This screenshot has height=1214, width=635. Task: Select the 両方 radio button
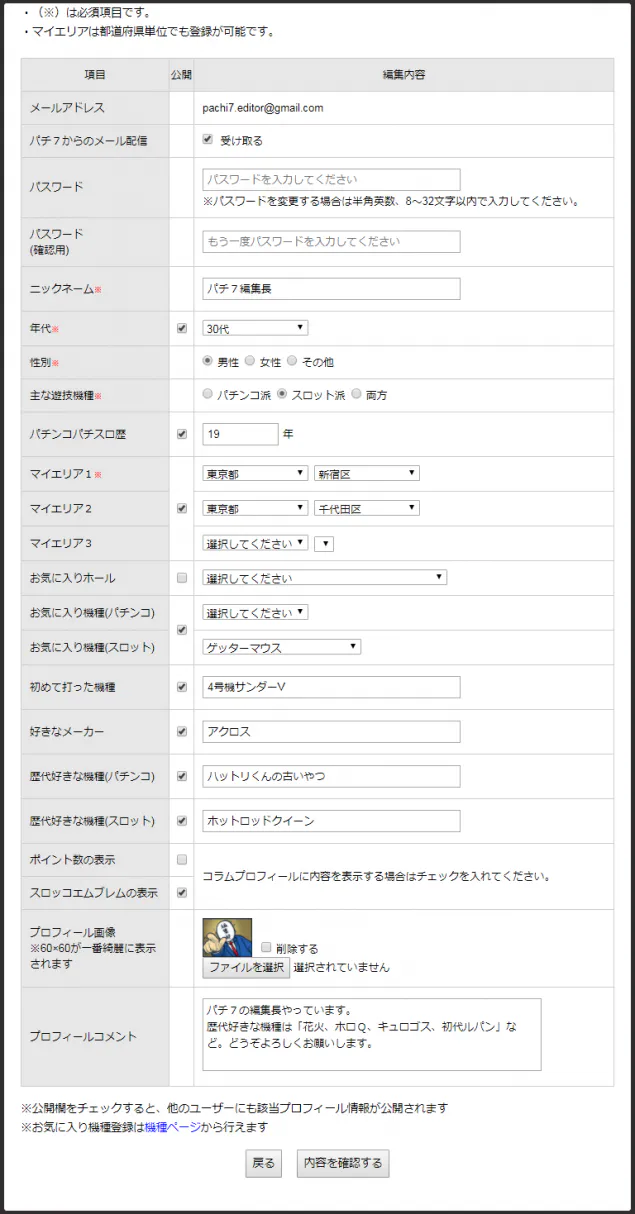356,394
